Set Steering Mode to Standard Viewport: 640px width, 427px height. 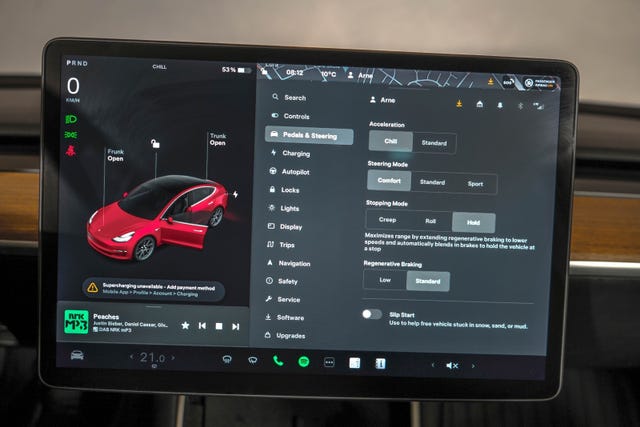pyautogui.click(x=432, y=182)
